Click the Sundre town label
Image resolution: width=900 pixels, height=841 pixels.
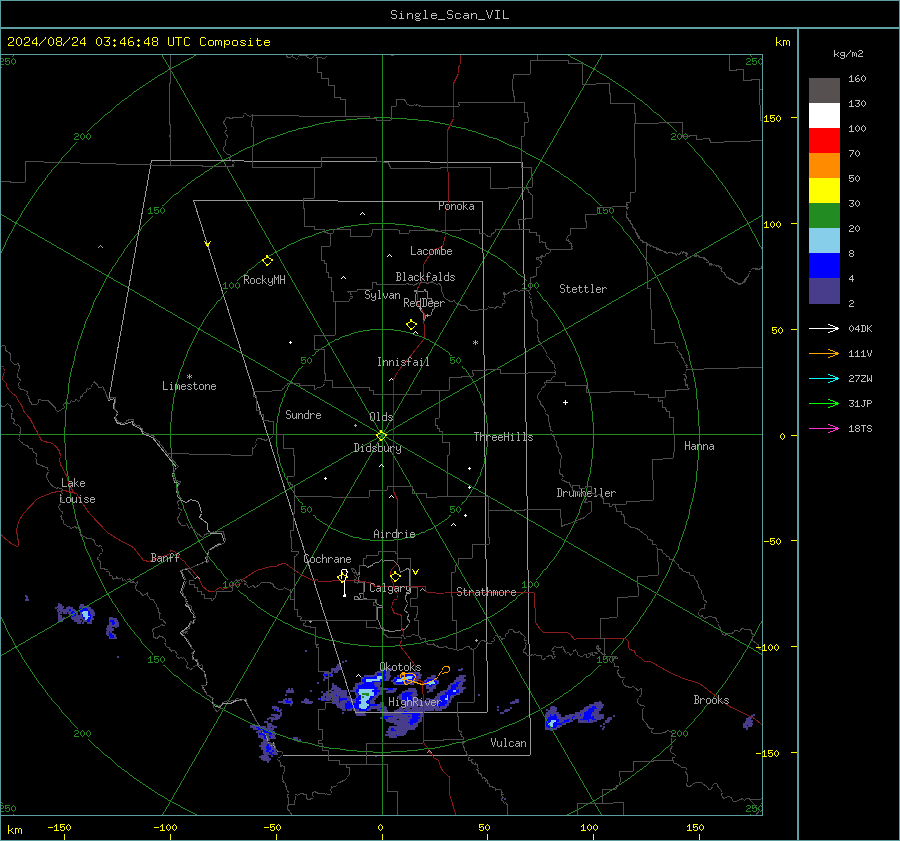coord(303,414)
